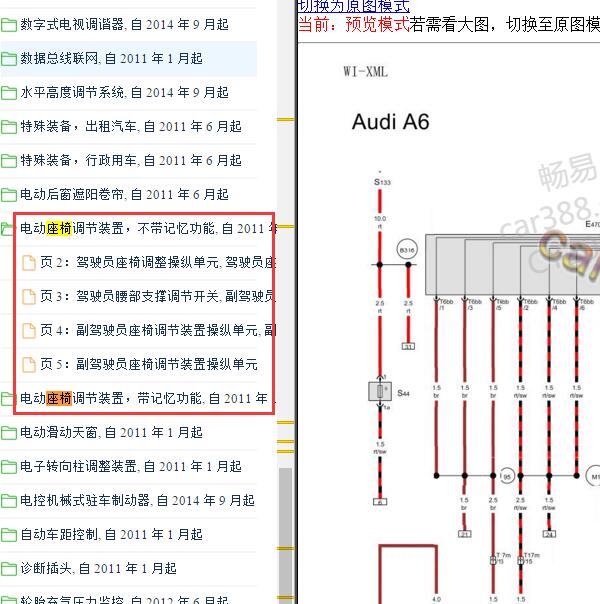Open 页 4：副驾驶员座椅调节装置操纵单元, 副
The image size is (600, 604).
[158, 330]
